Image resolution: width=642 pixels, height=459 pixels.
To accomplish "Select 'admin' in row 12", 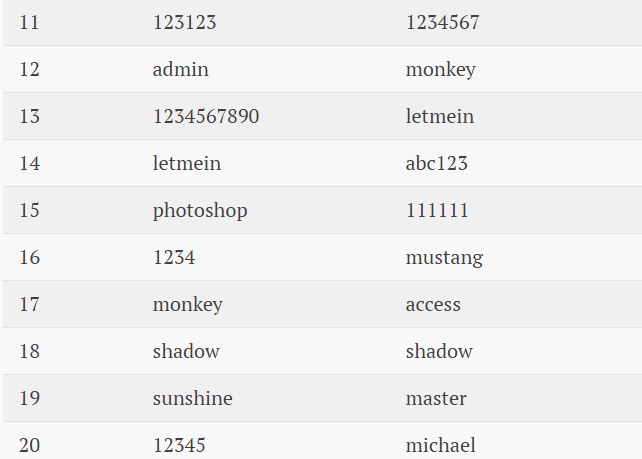I will click(x=181, y=69).
